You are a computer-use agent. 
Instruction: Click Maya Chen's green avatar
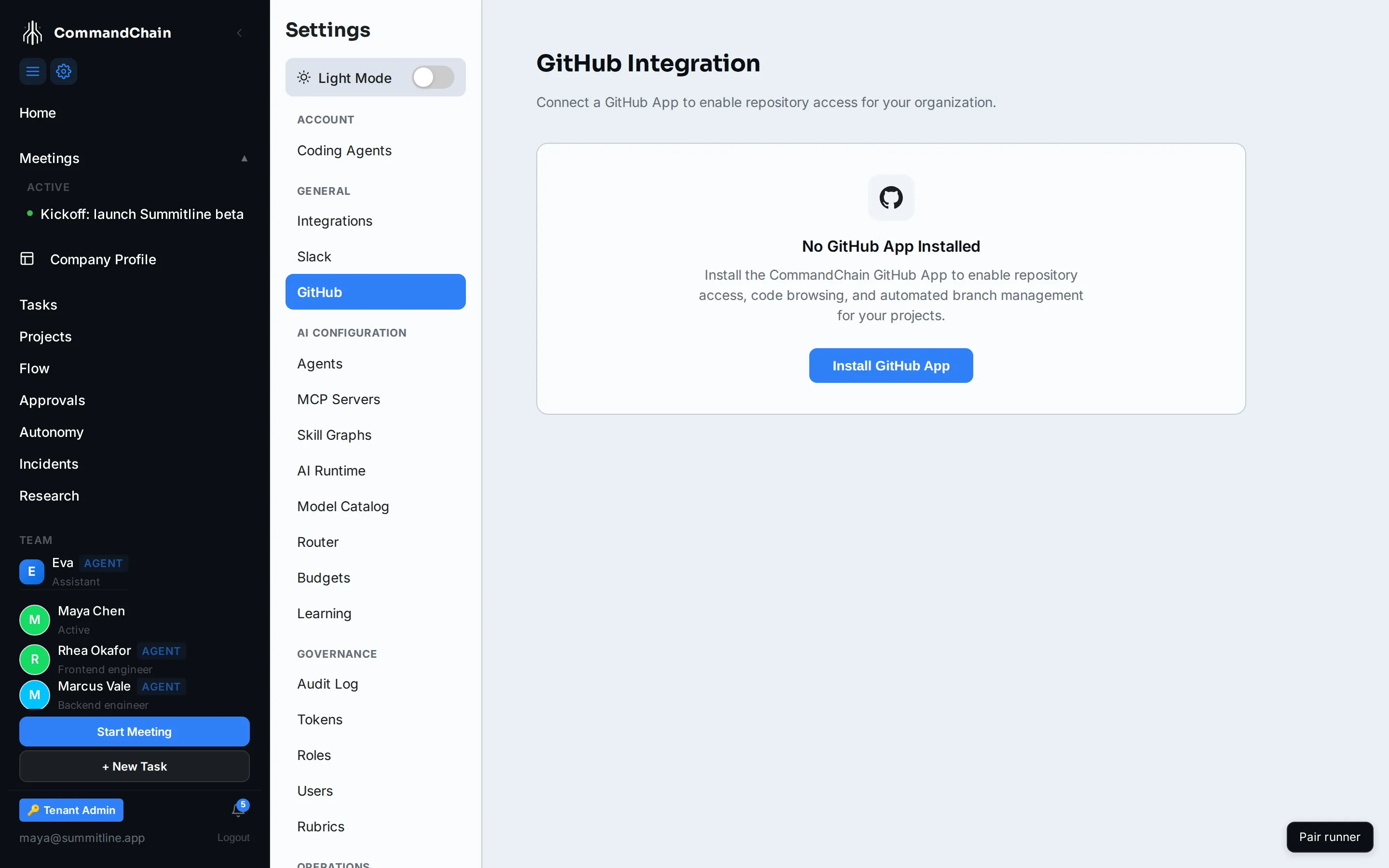click(34, 620)
